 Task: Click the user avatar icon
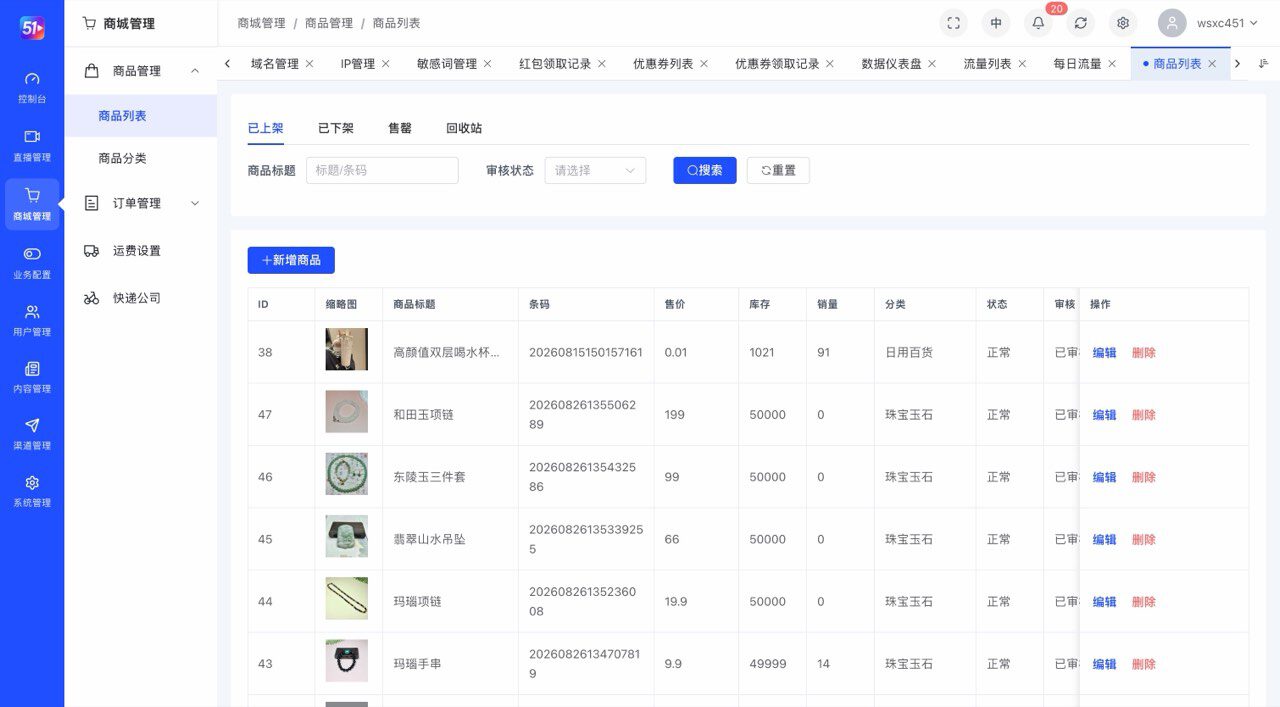(x=1172, y=23)
